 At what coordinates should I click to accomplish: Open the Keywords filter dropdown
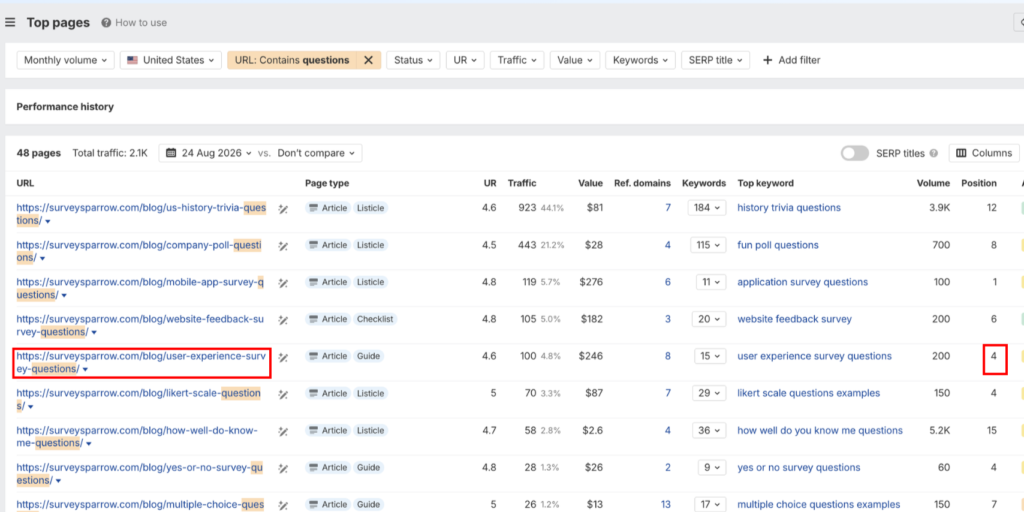640,60
